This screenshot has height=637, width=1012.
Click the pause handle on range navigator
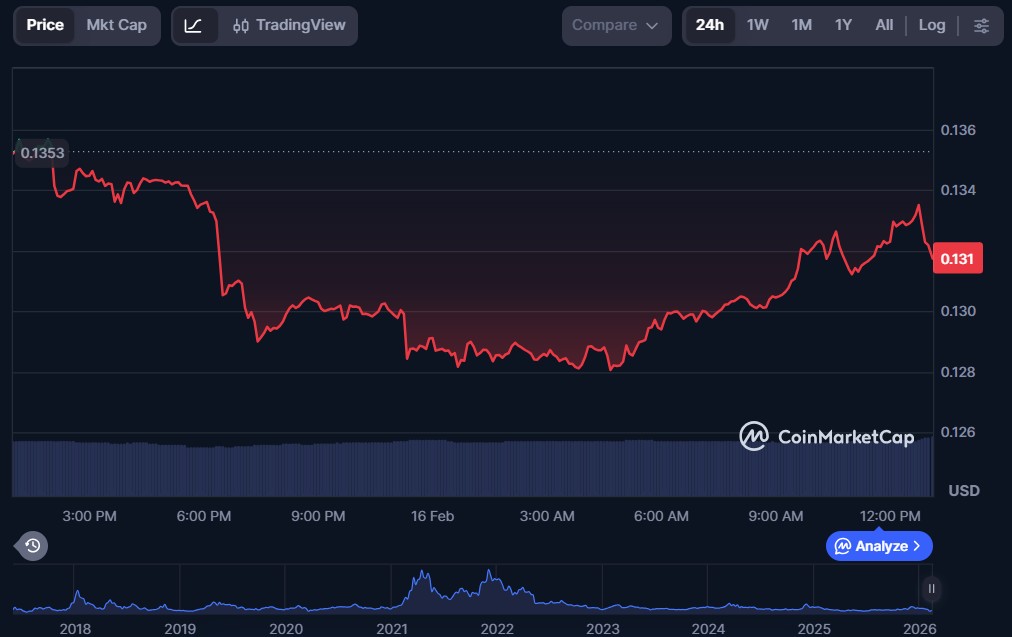(931, 588)
